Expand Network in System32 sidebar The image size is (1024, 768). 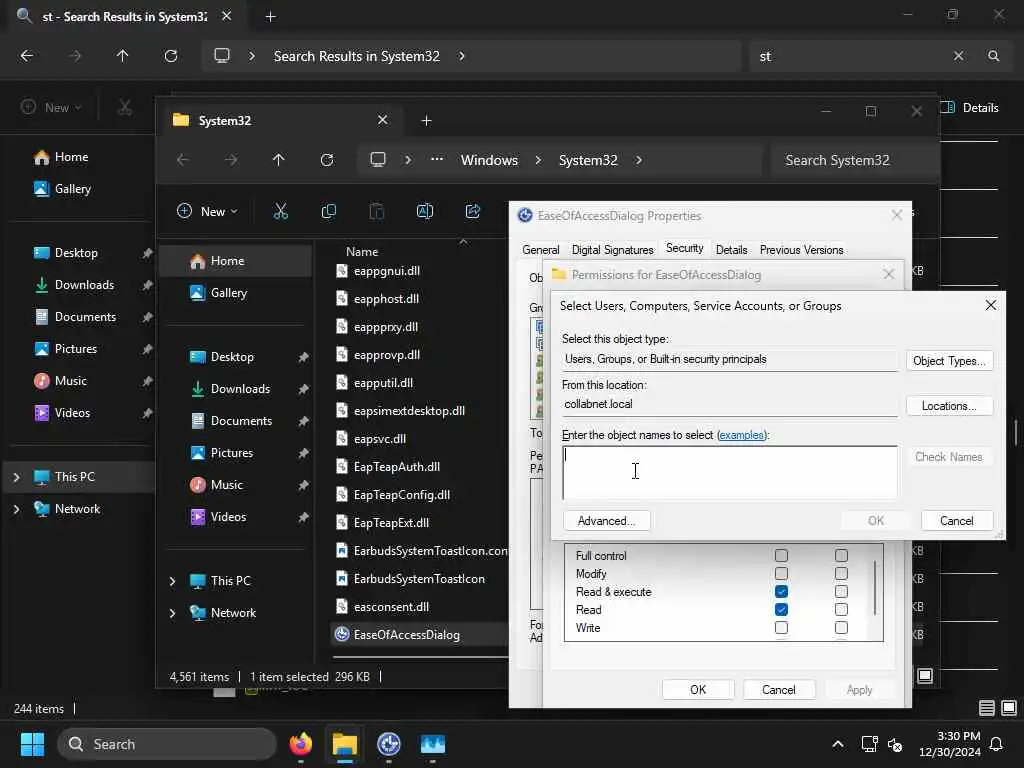pos(172,613)
